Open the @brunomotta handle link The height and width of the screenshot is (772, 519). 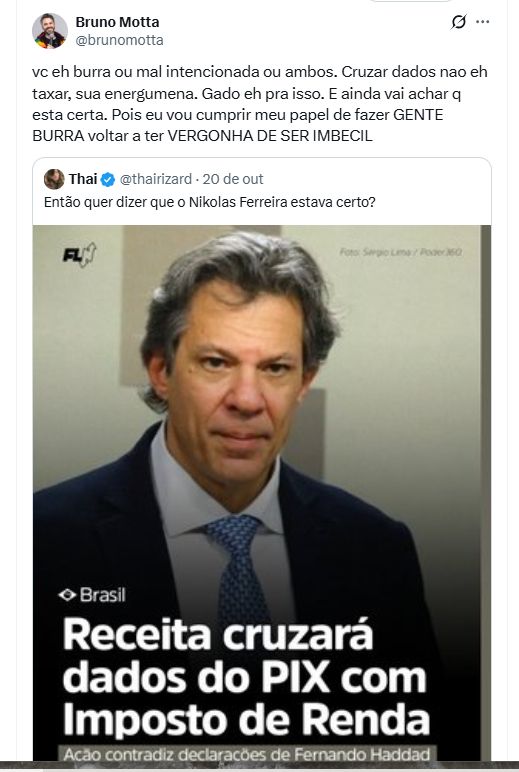coord(119,40)
